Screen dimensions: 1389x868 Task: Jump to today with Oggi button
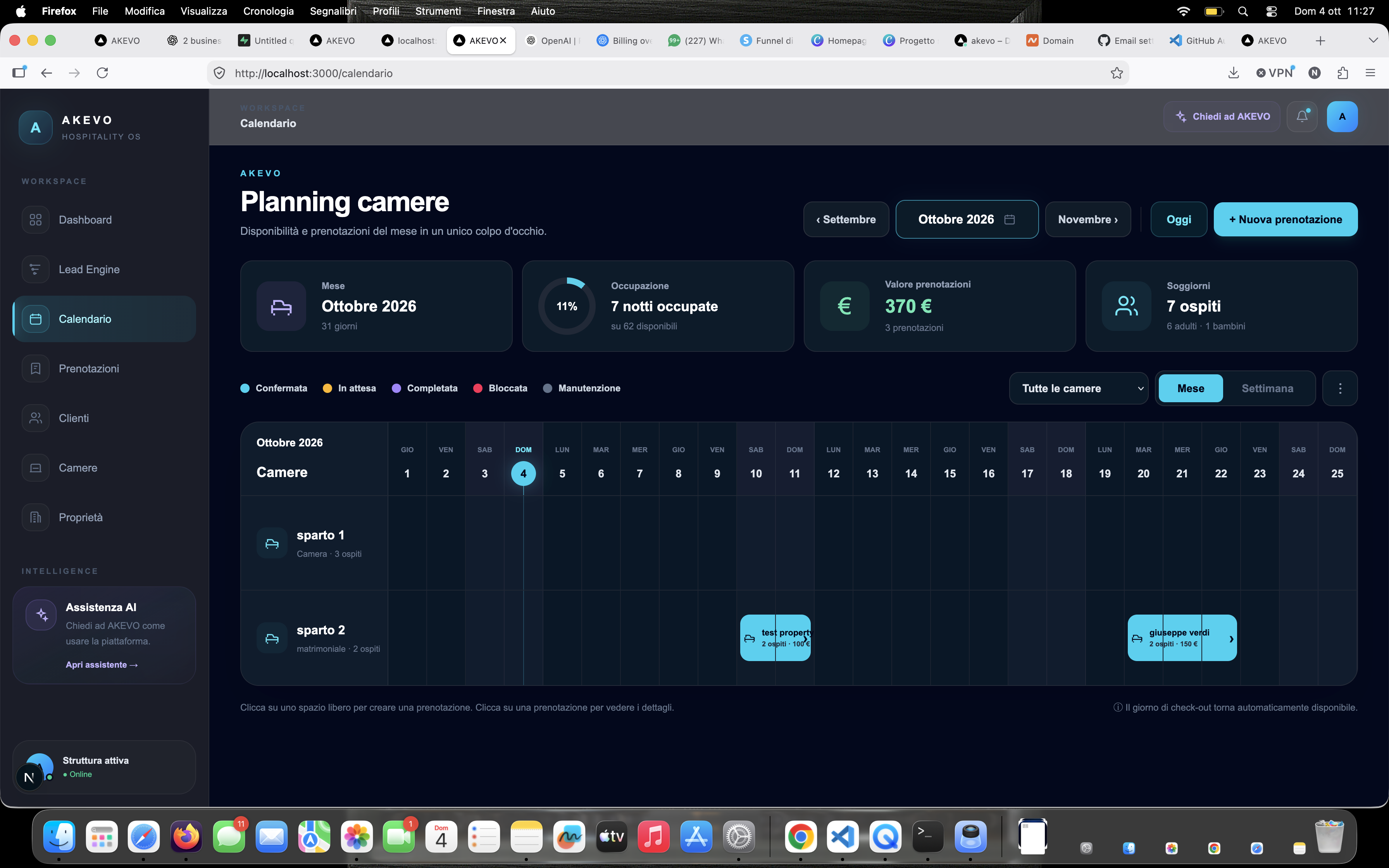1178,219
